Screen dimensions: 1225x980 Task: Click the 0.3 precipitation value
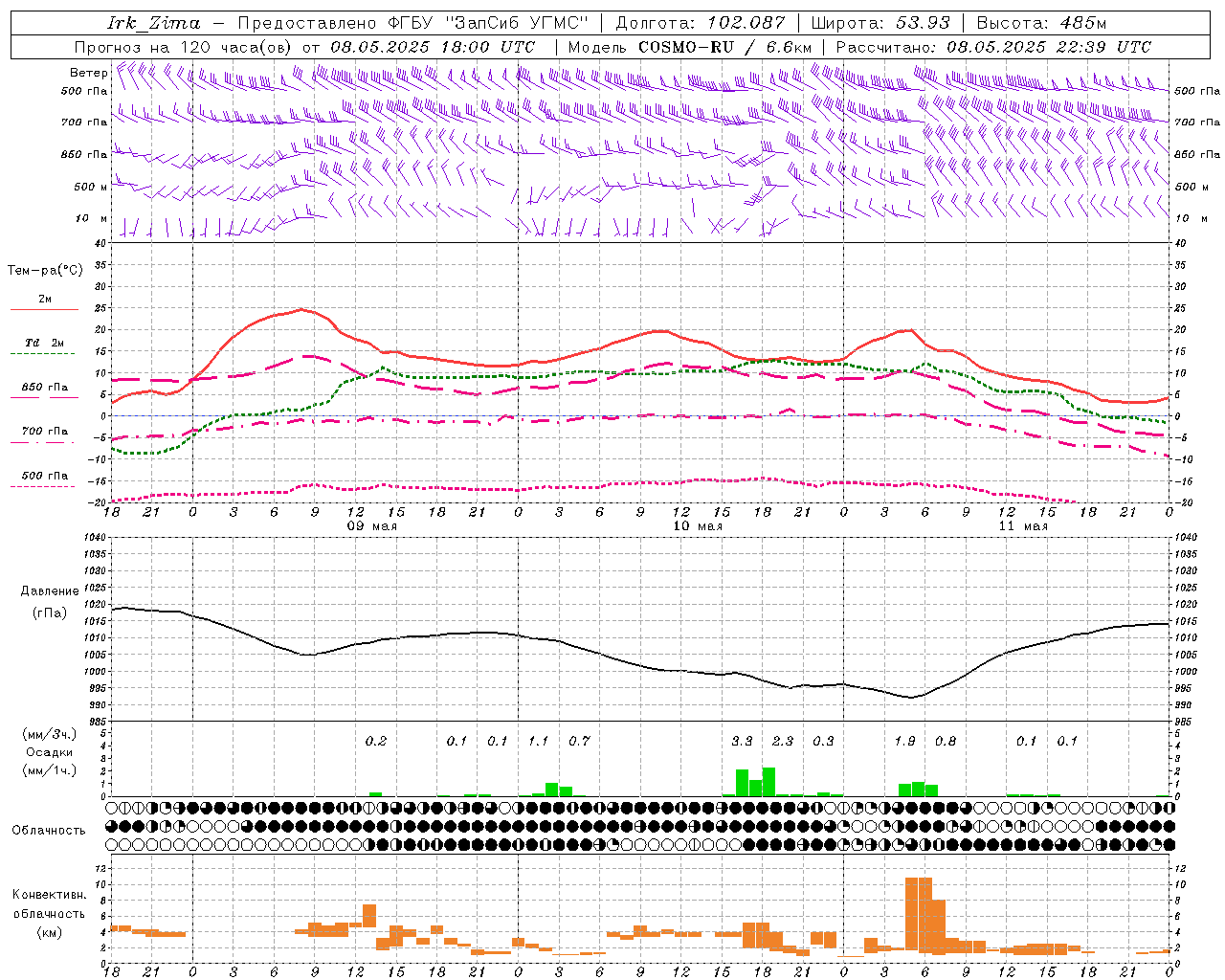tap(823, 741)
